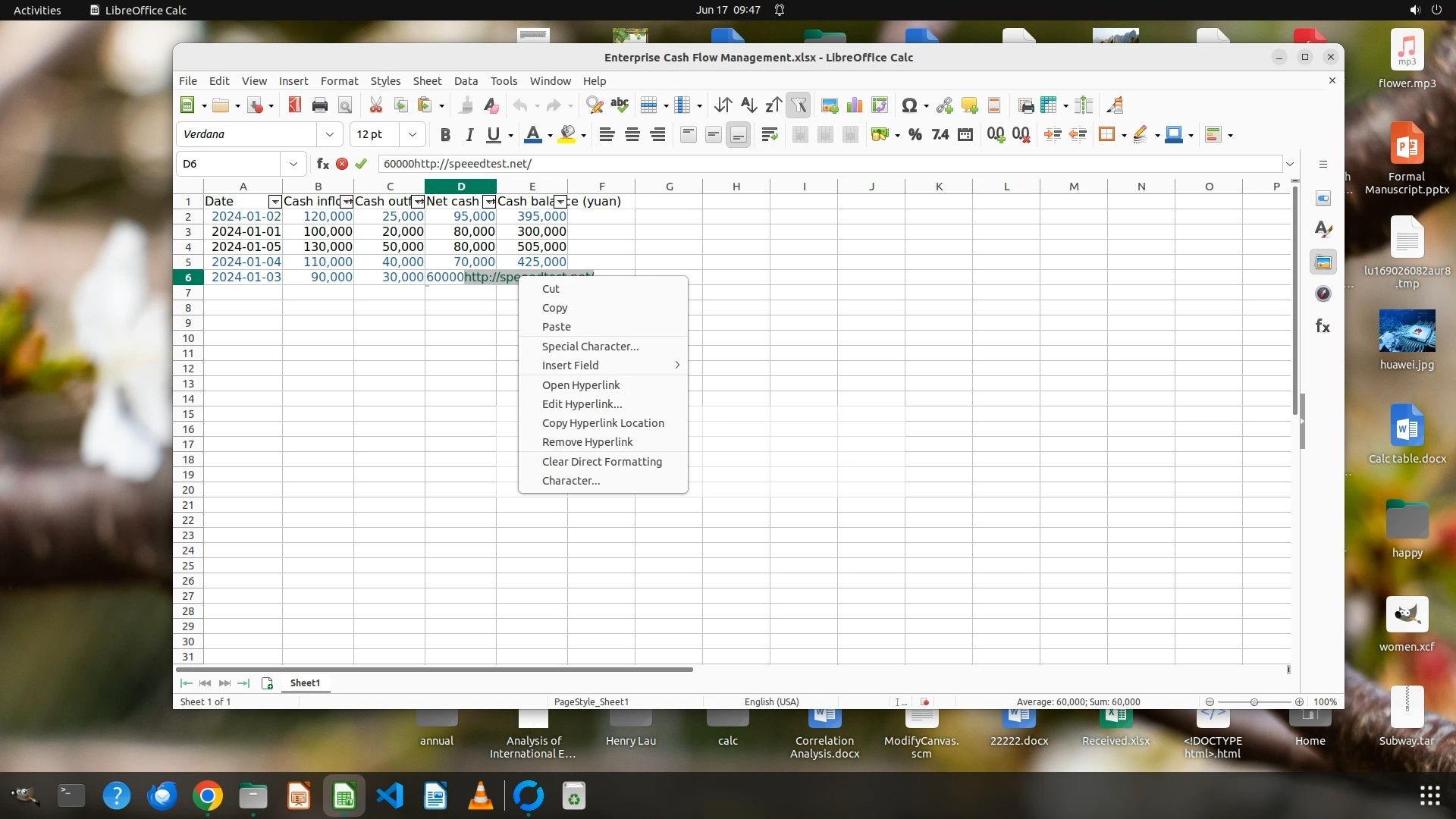The width and height of the screenshot is (1456, 819).
Task: Expand the Date column filter dropdown
Action: (x=275, y=202)
